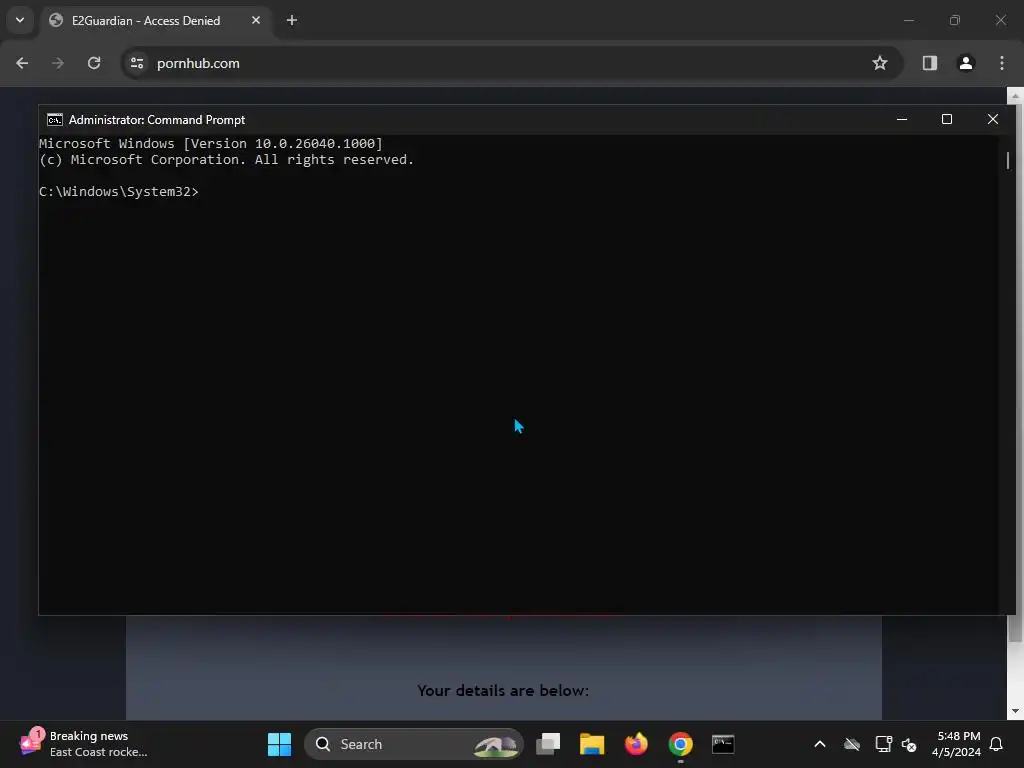Open a new browser tab
This screenshot has height=768, width=1024.
coord(292,20)
